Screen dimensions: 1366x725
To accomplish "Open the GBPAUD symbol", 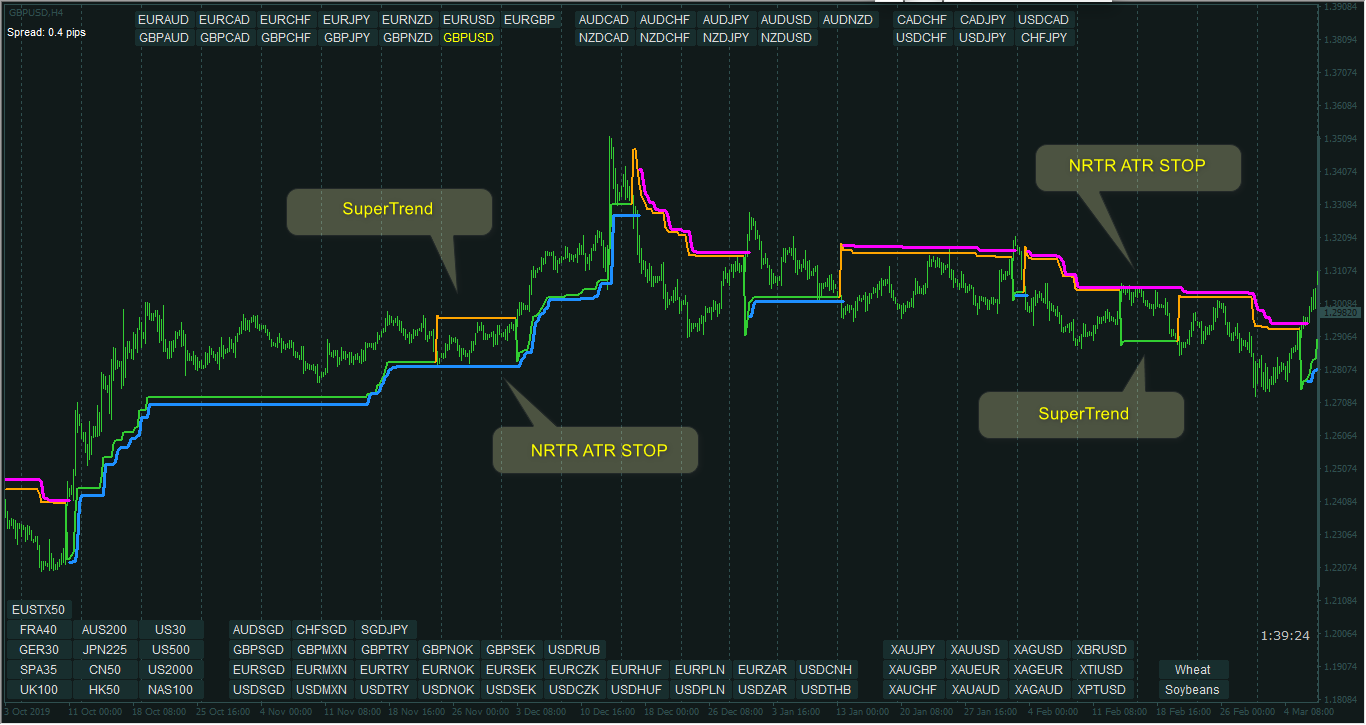I will point(164,38).
